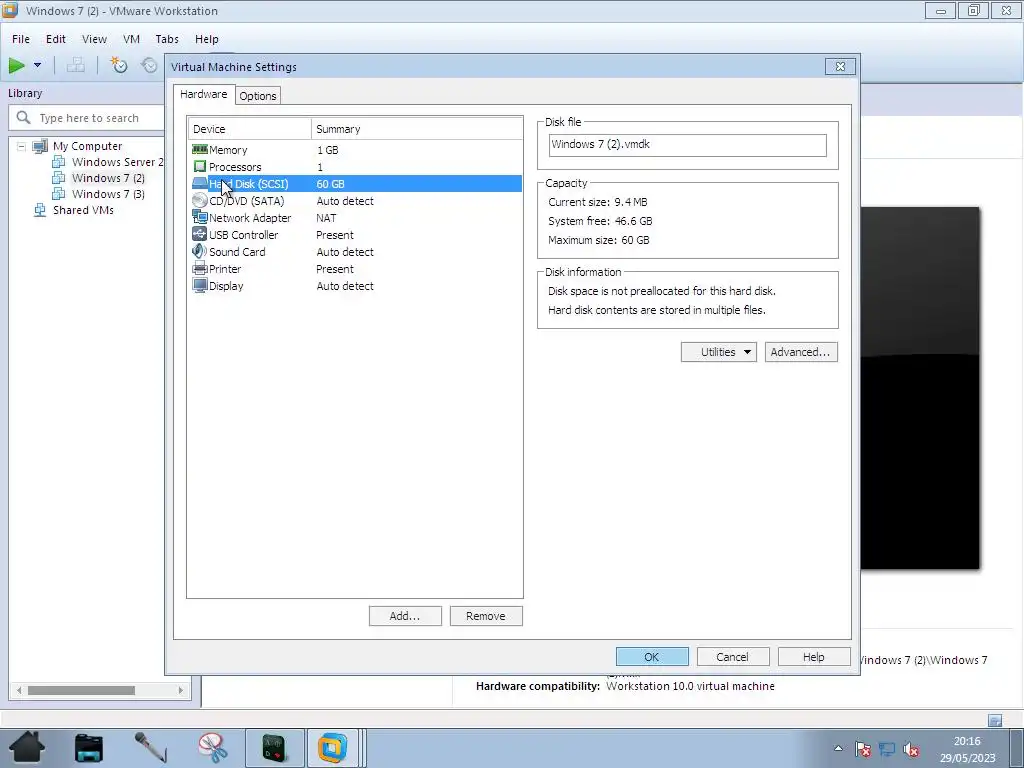Screen dimensions: 1024x768
Task: Click the Display monitor icon
Action: [x=200, y=285]
